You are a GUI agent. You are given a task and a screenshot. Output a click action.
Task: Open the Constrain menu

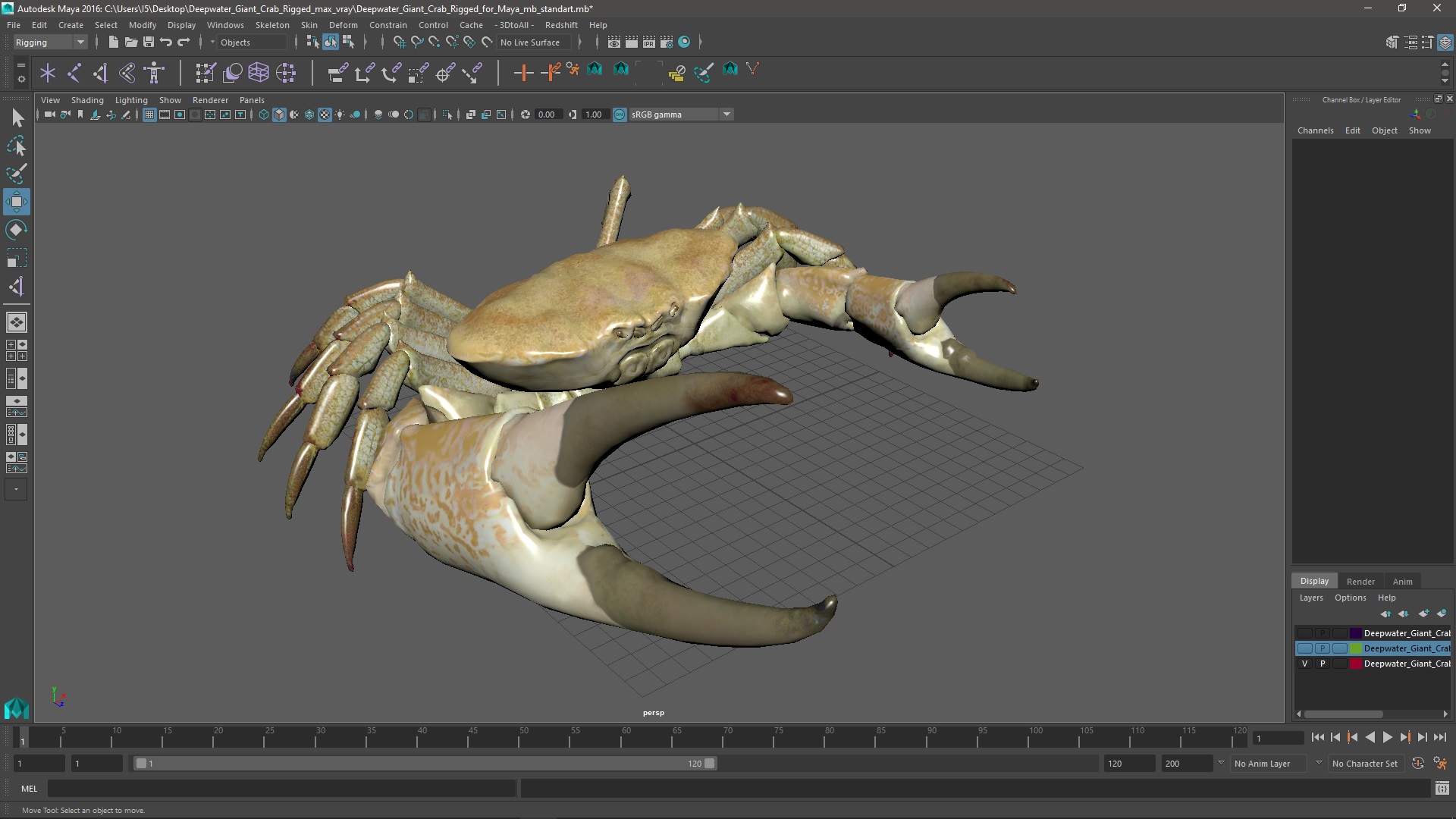click(x=388, y=25)
